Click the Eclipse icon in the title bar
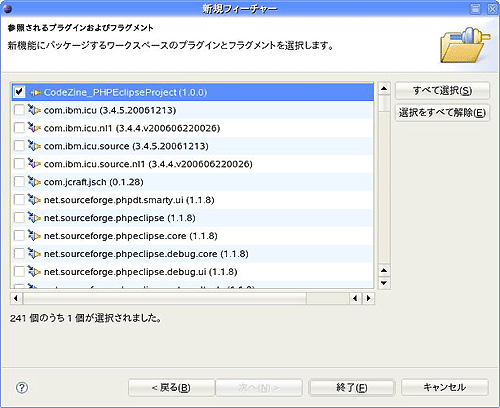500x408 pixels. [x=7, y=9]
